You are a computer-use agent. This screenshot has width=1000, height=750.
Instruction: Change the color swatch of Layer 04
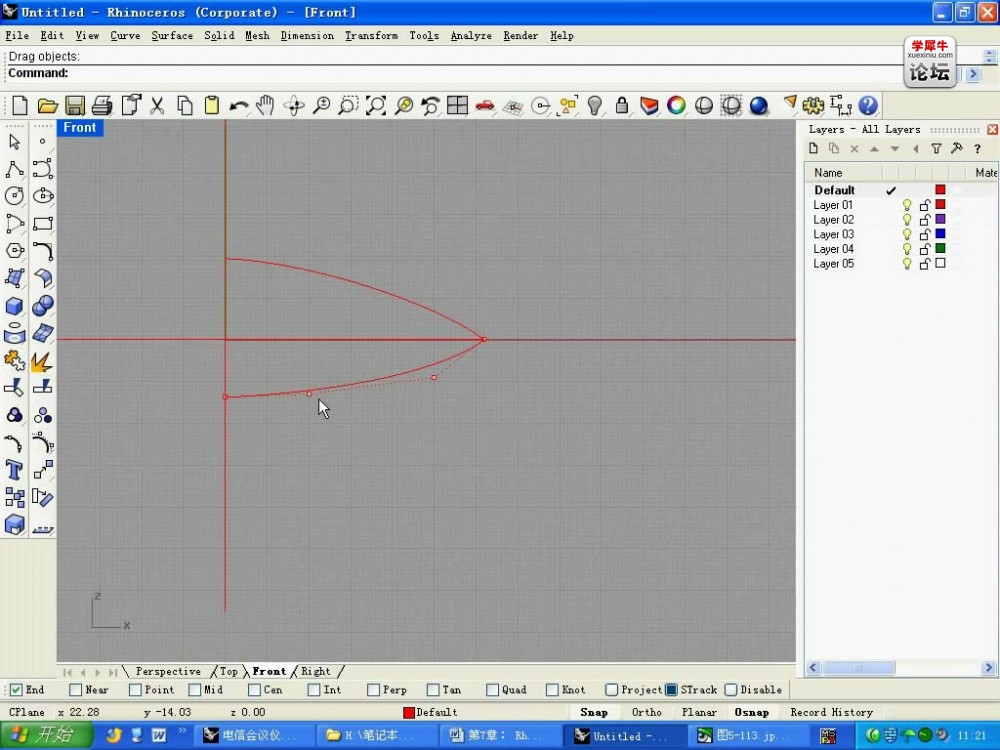940,249
